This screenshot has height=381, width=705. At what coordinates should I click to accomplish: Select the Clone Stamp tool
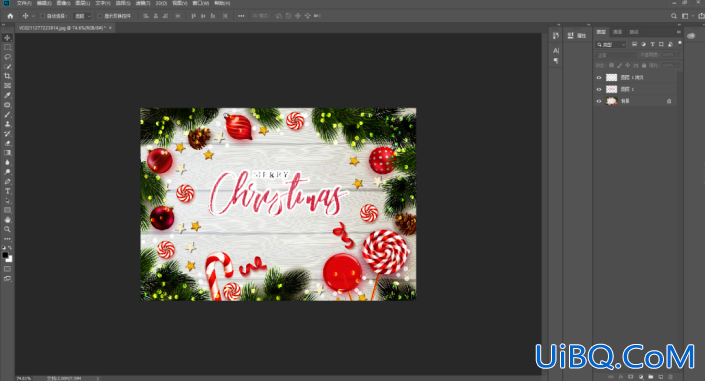coord(7,124)
